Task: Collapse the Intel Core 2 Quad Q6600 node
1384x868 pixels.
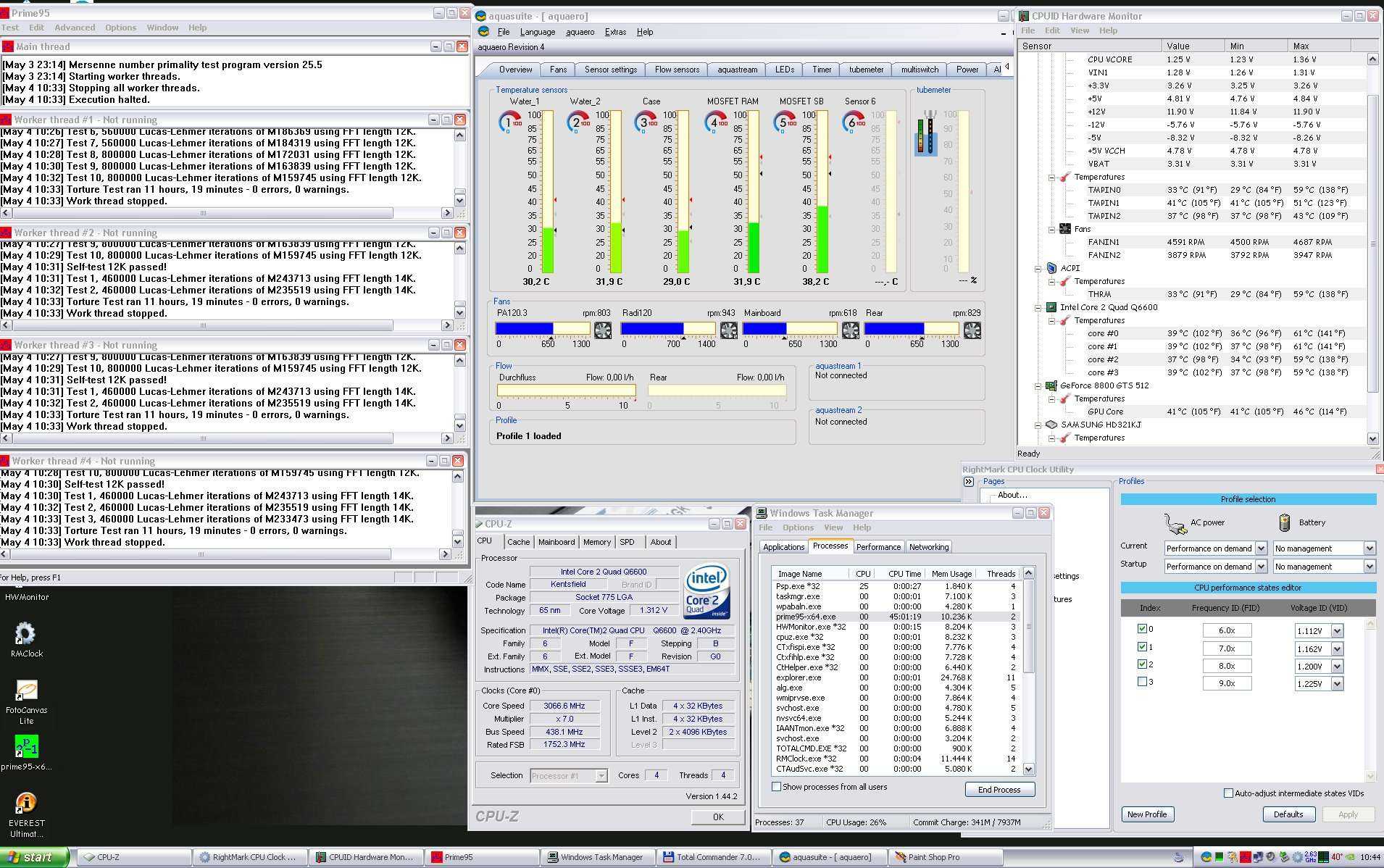Action: 1038,307
